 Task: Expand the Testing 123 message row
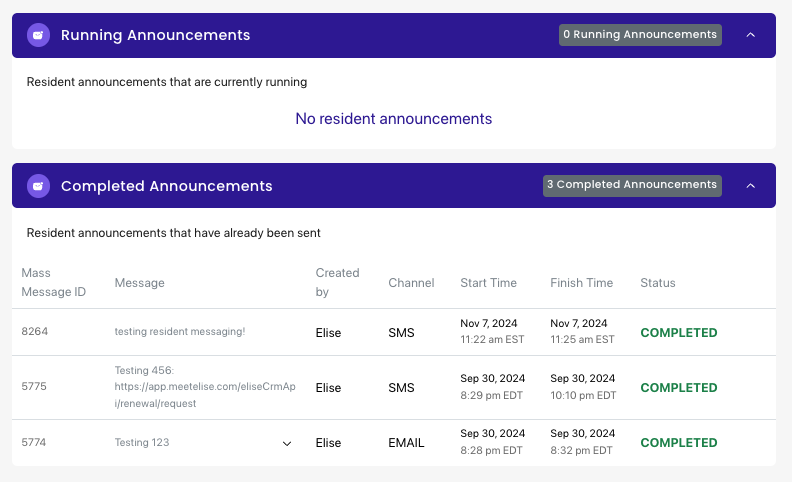tap(287, 444)
